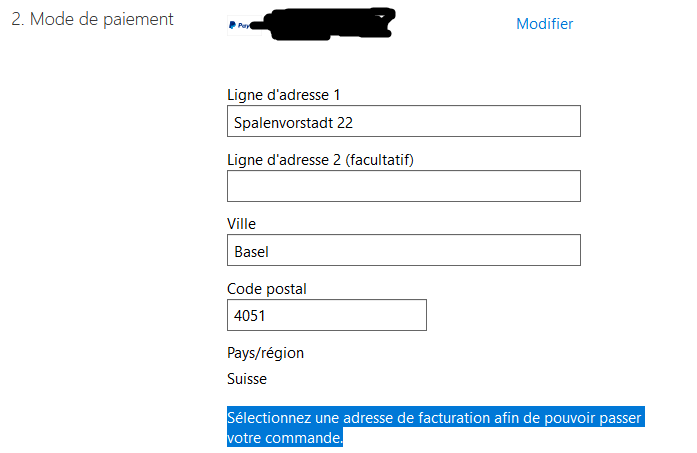The height and width of the screenshot is (453, 697).
Task: Click the 'Ville' label text
Action: 241,224
